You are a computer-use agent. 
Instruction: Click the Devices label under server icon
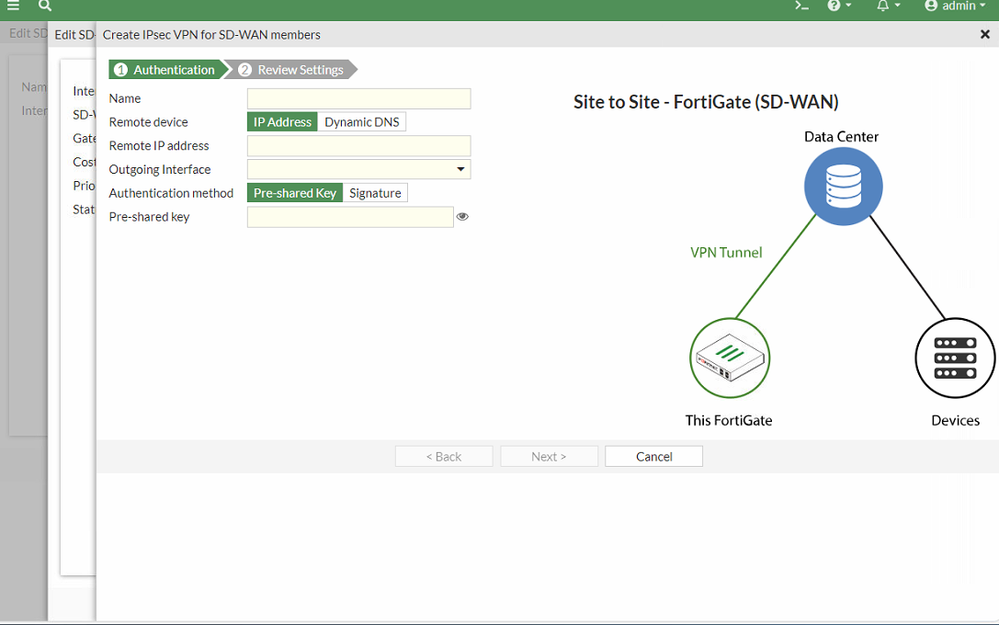pyautogui.click(x=955, y=420)
